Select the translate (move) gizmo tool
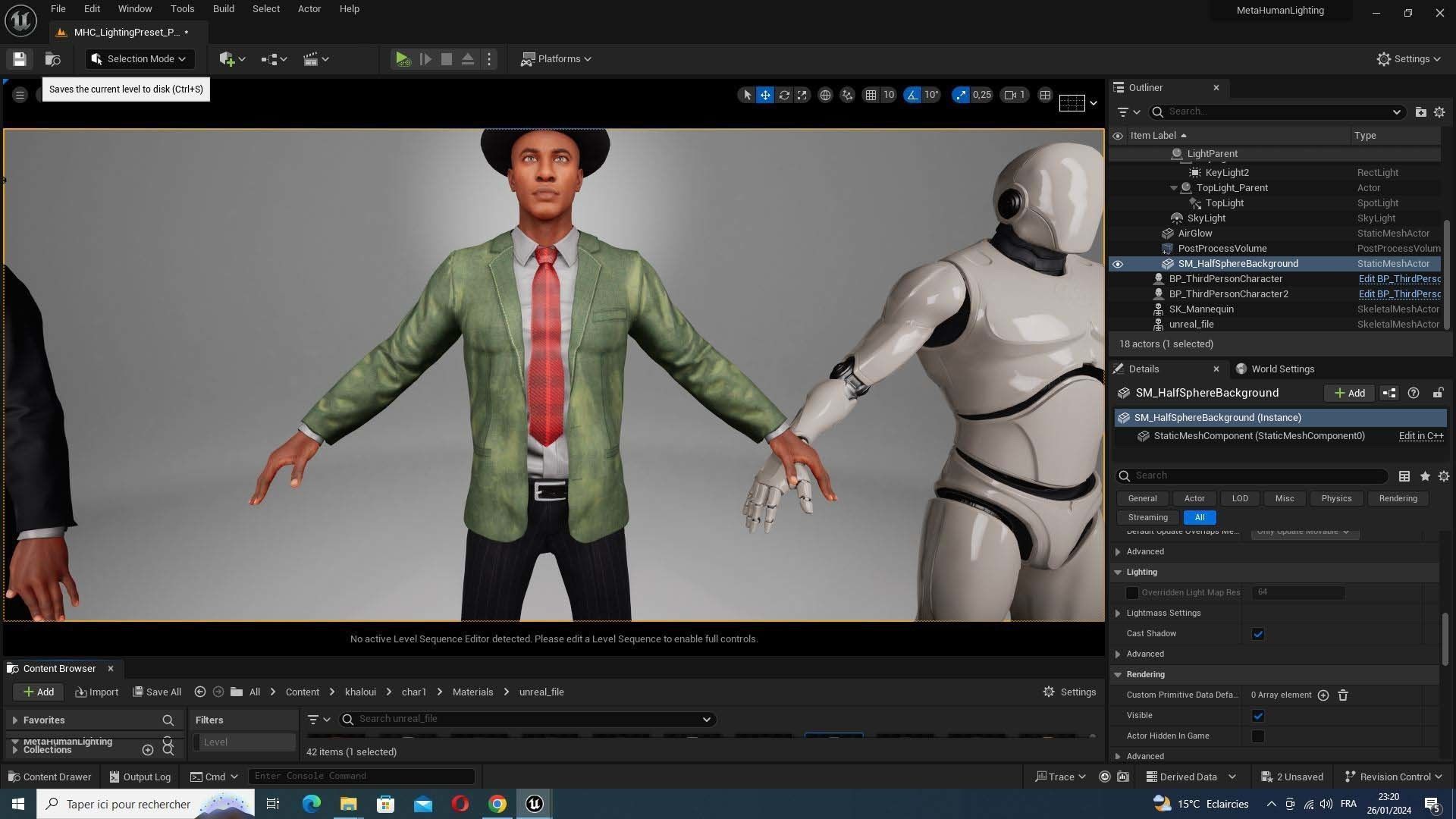Viewport: 1456px width, 819px height. [x=765, y=95]
